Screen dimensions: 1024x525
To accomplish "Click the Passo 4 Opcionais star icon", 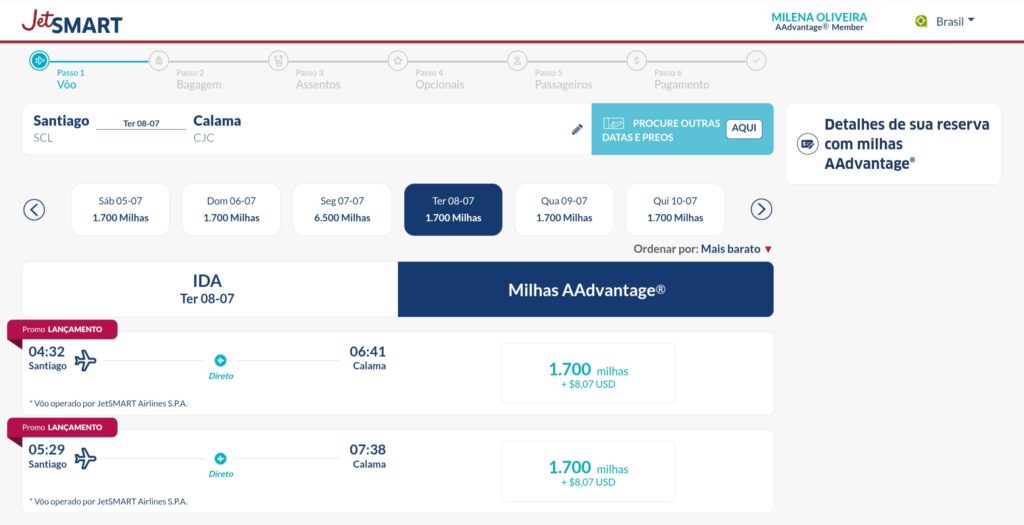I will coord(398,61).
